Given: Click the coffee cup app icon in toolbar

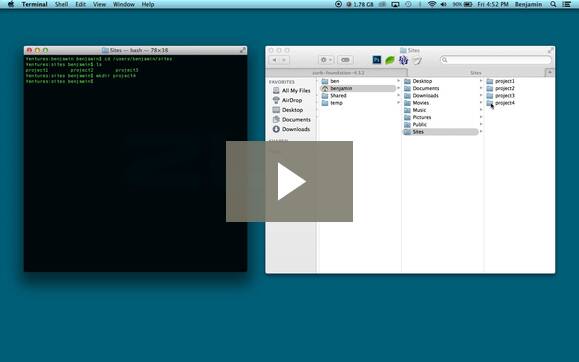Looking at the screenshot, I should [417, 60].
